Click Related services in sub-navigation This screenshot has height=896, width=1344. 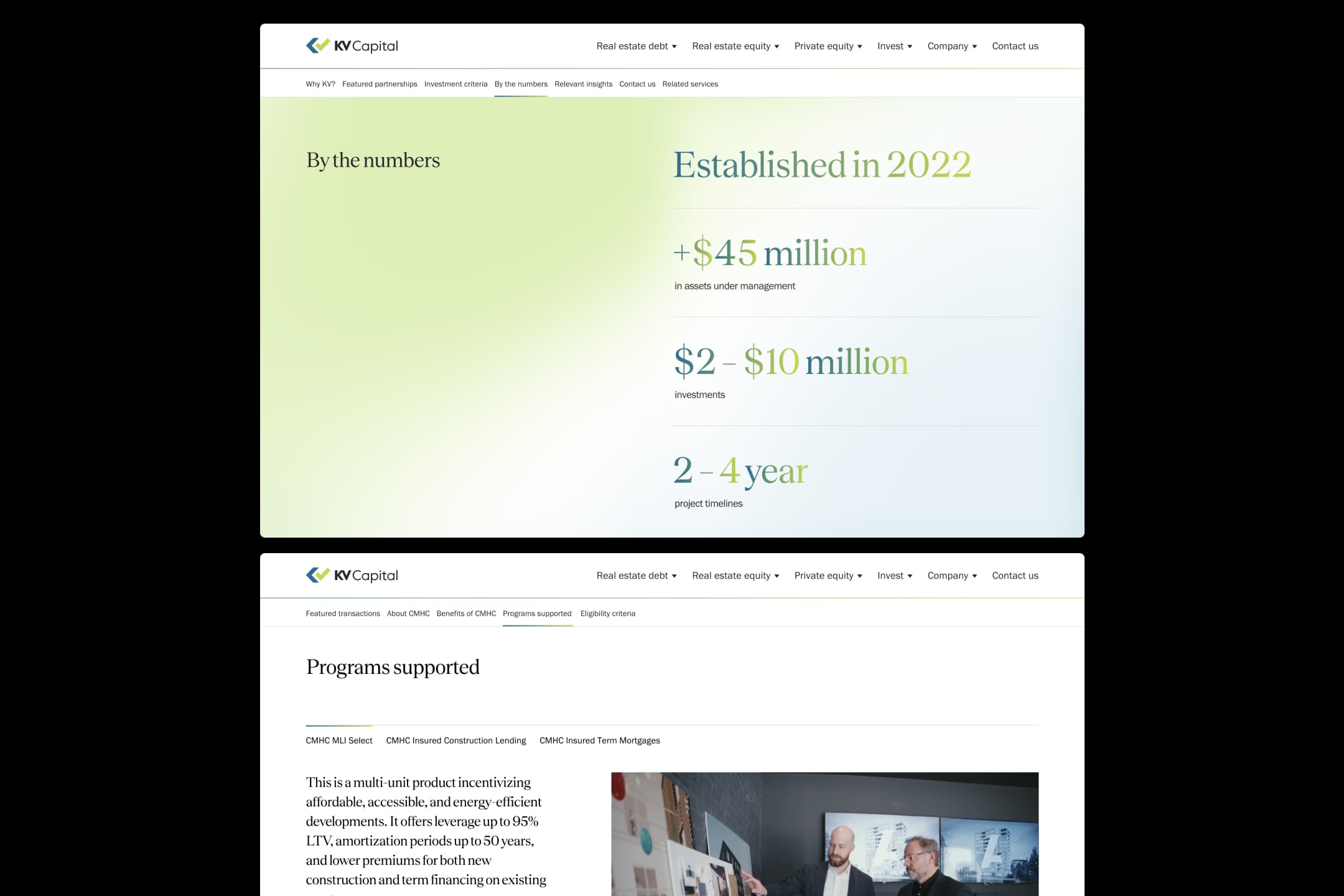point(689,84)
